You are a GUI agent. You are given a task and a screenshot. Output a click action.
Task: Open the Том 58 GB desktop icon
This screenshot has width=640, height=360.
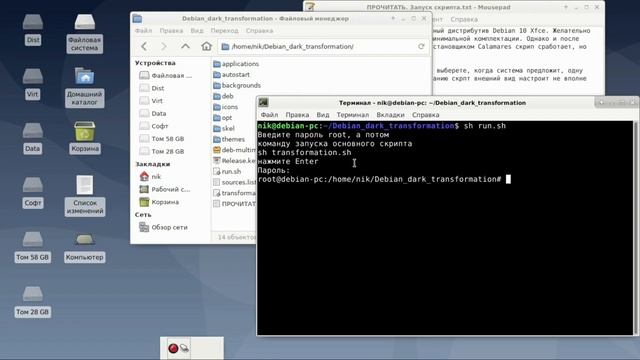coord(33,247)
